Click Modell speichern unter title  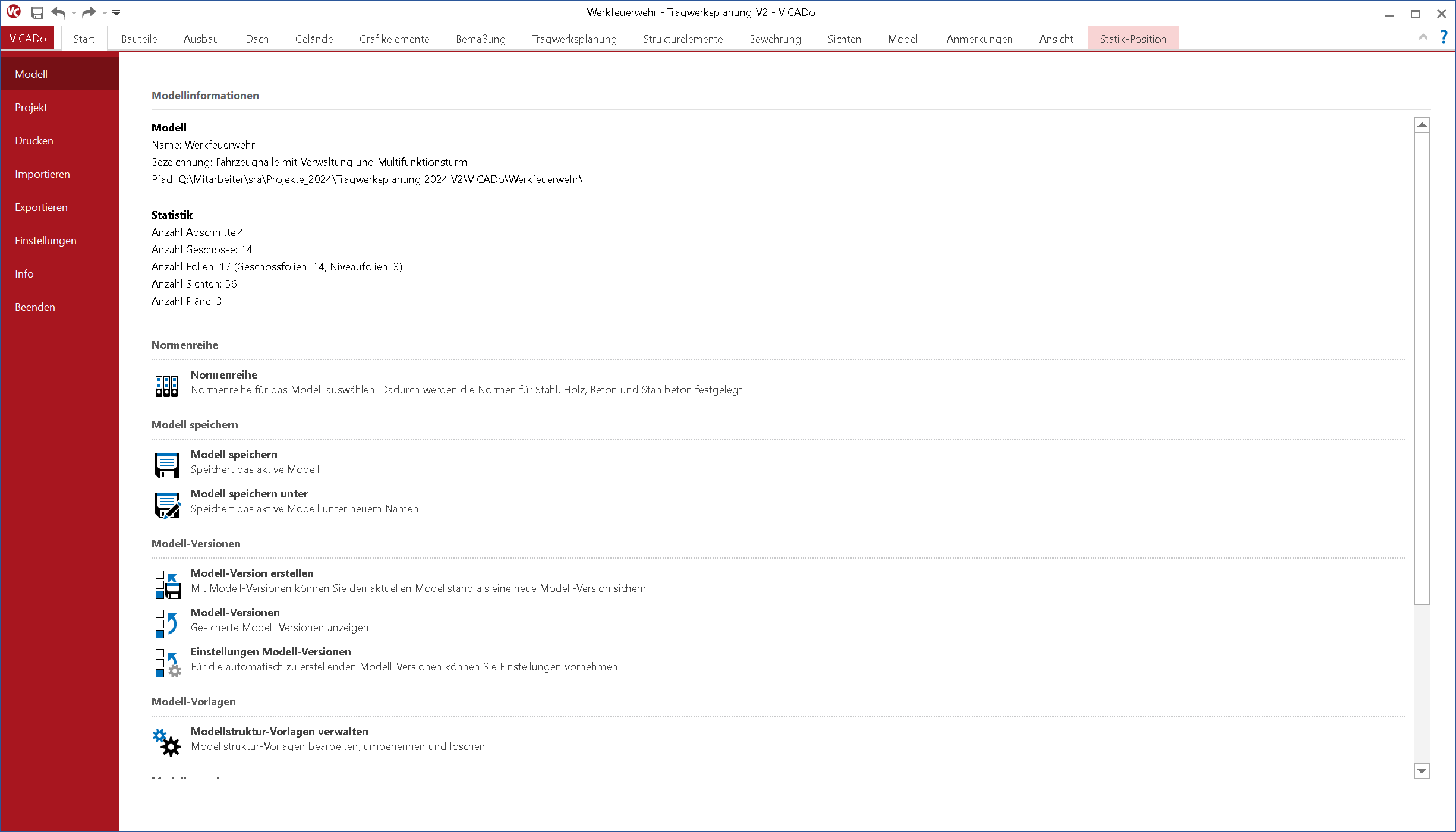click(x=249, y=493)
